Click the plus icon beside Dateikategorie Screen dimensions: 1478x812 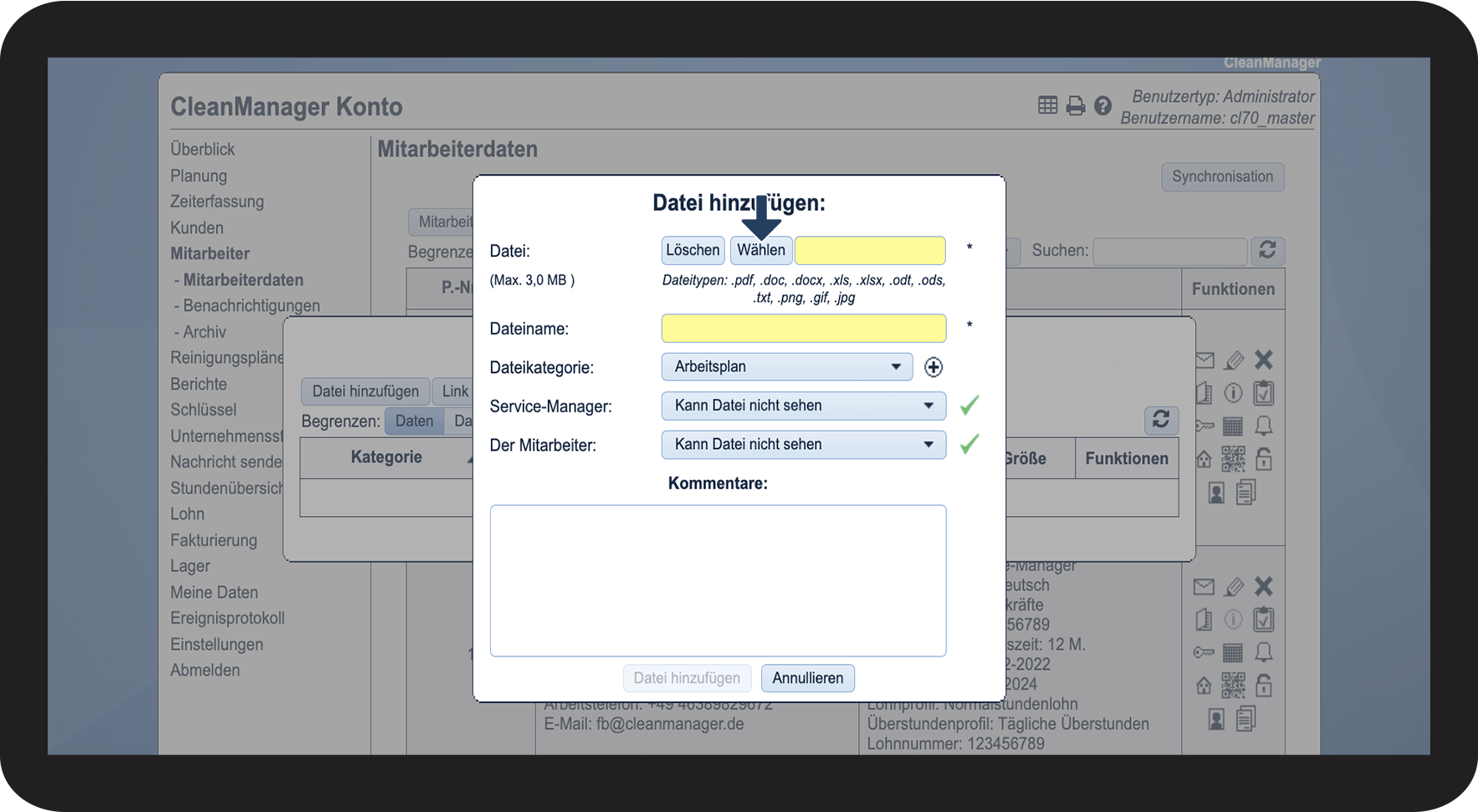click(x=933, y=367)
